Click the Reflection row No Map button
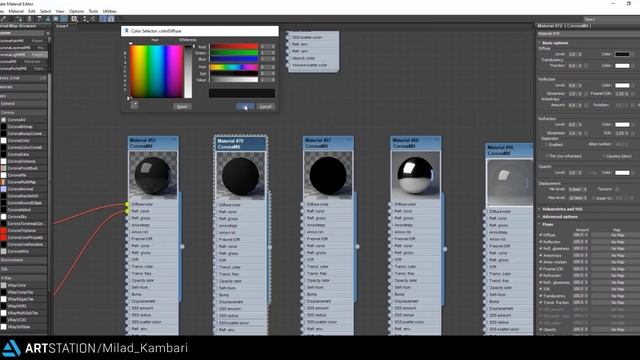The image size is (640, 360). 617,242
